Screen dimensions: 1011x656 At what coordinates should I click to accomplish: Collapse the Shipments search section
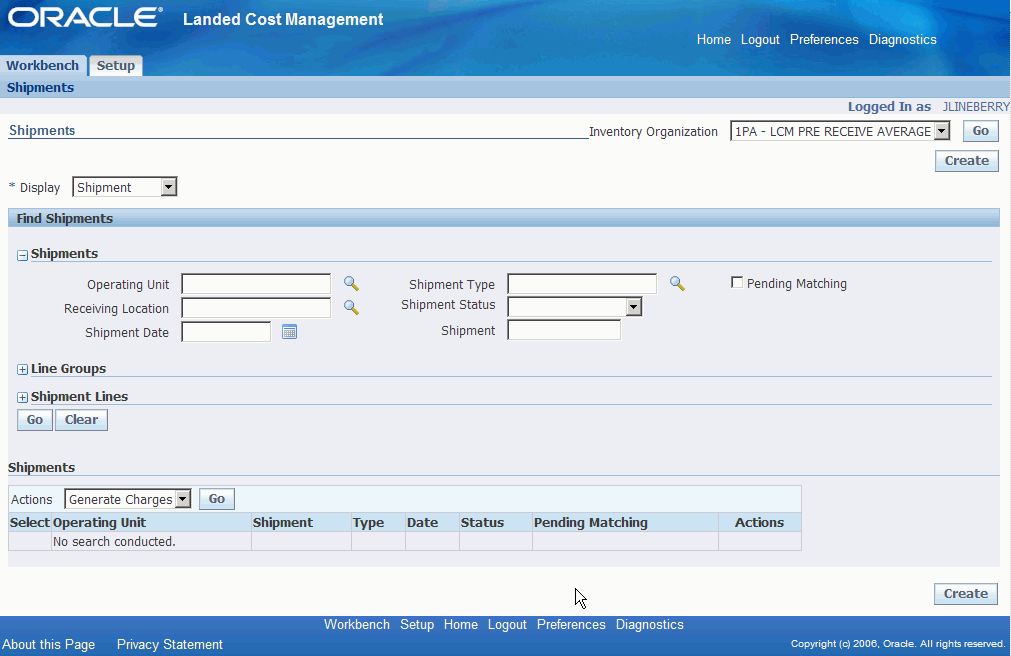23,255
